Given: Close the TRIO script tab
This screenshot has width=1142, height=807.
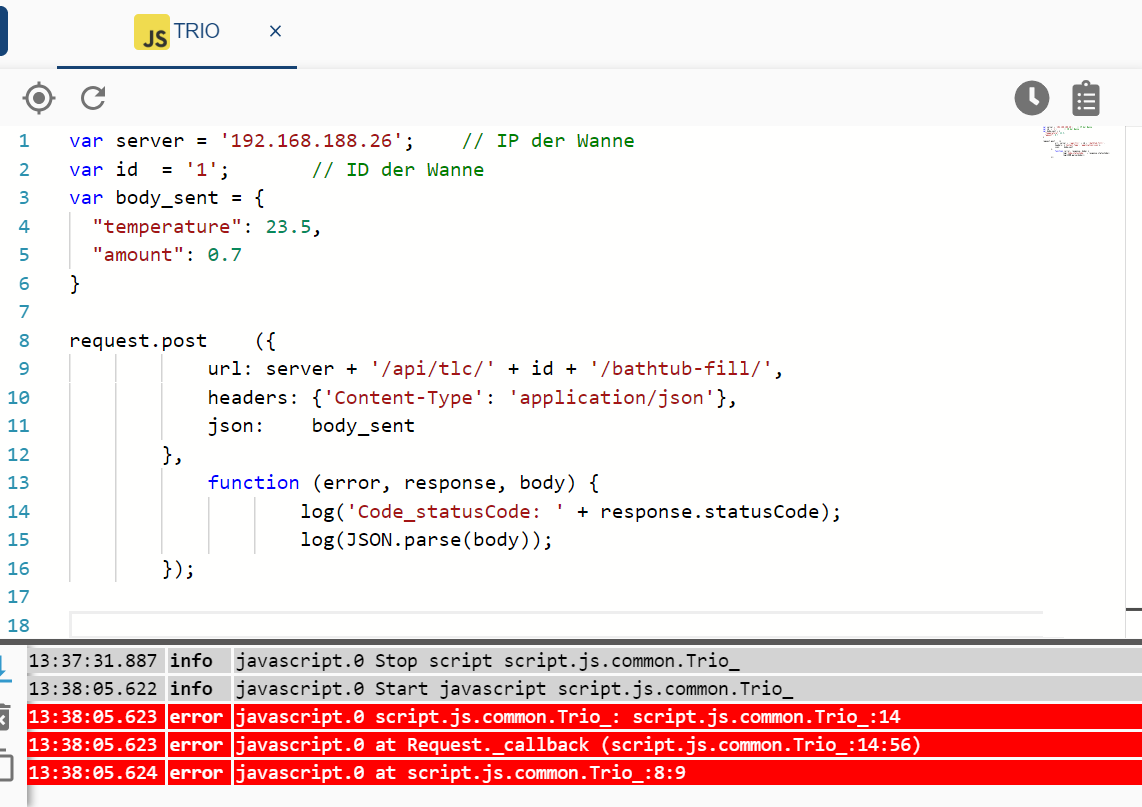Looking at the screenshot, I should (x=275, y=31).
